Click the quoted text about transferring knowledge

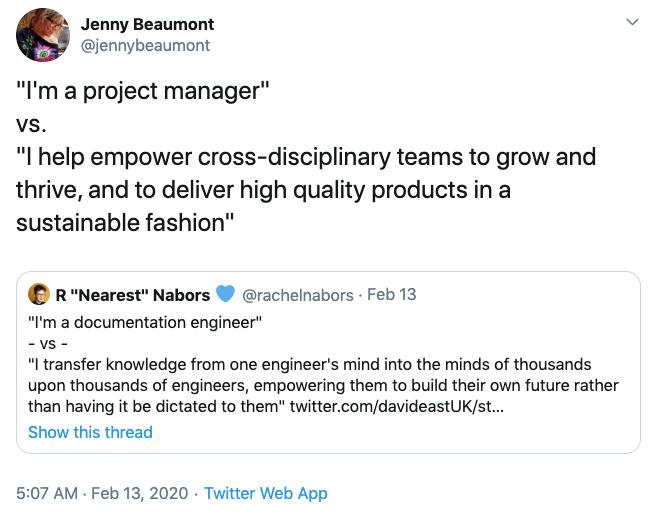point(310,364)
